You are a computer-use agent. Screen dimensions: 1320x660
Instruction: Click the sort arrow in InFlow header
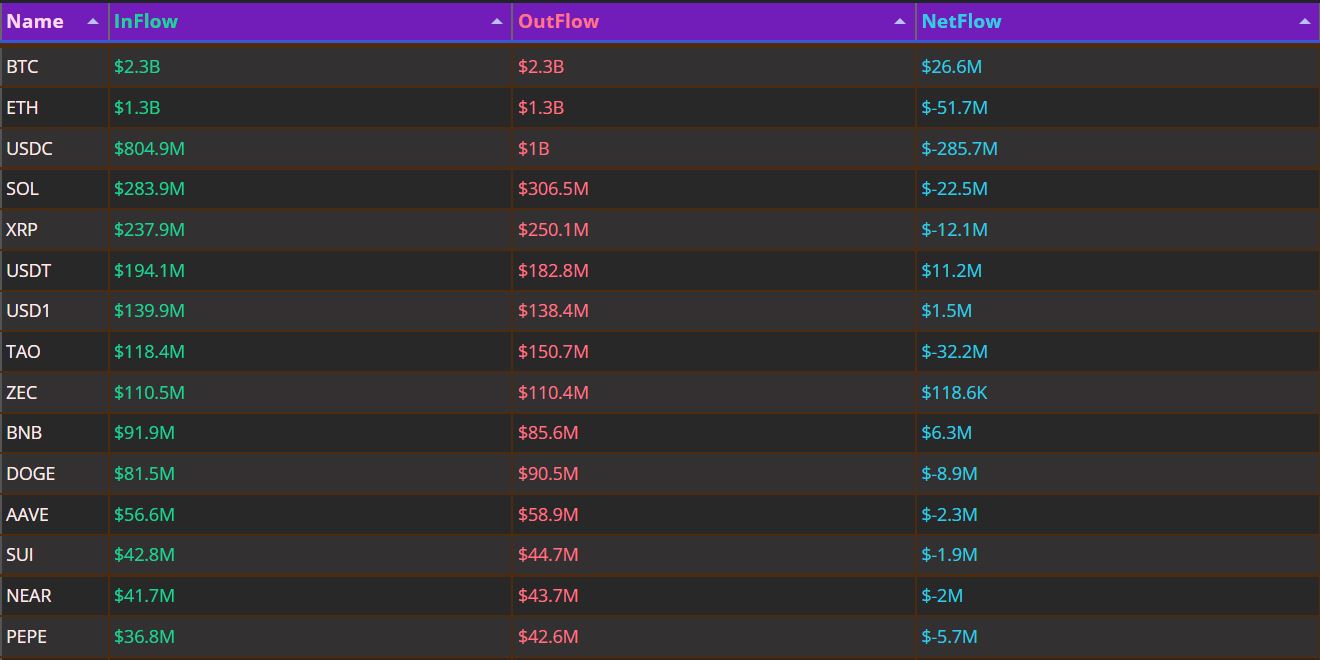[x=497, y=22]
